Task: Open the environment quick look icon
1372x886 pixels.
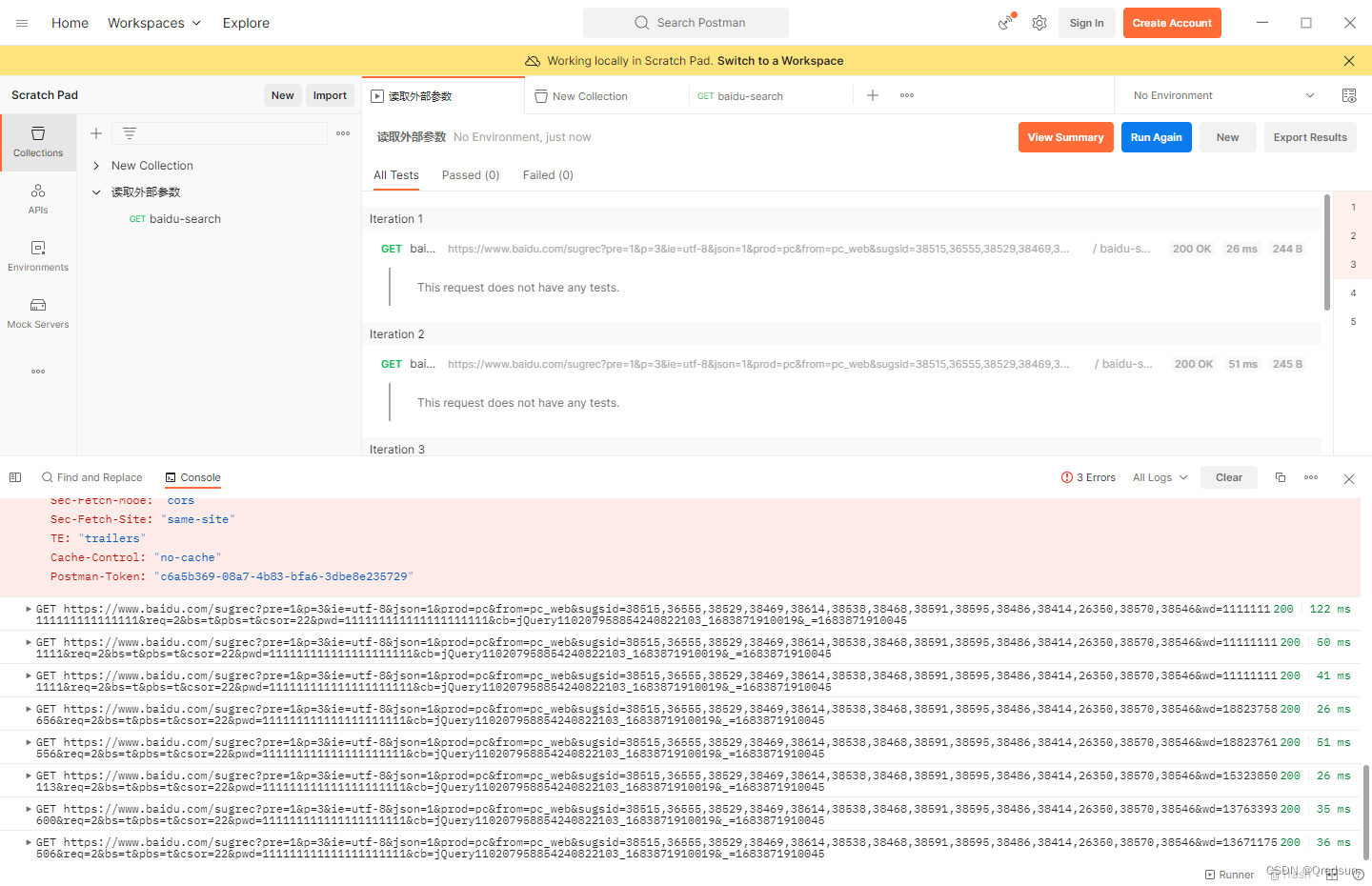Action: [x=1349, y=95]
